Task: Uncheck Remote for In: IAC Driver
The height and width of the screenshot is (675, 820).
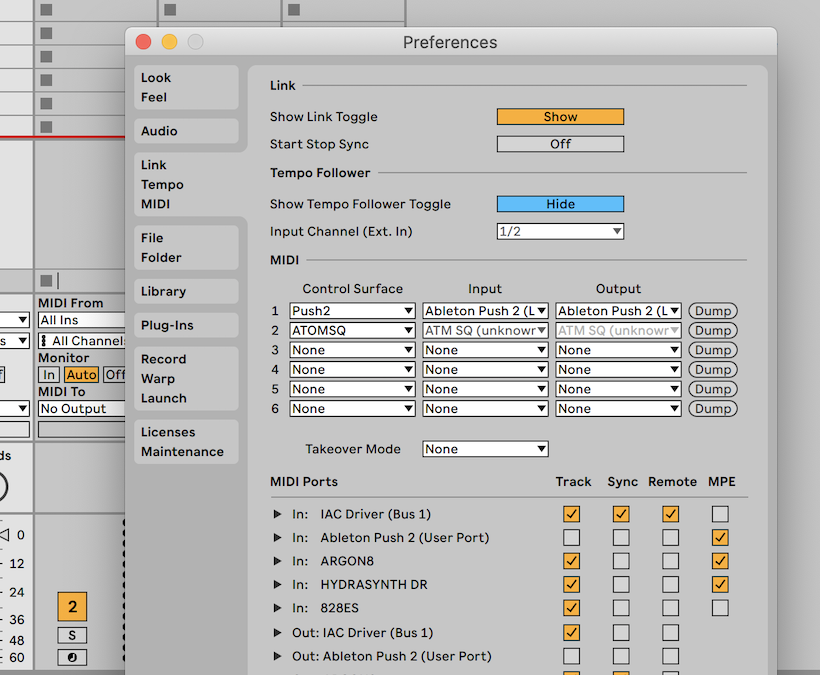Action: coord(670,514)
